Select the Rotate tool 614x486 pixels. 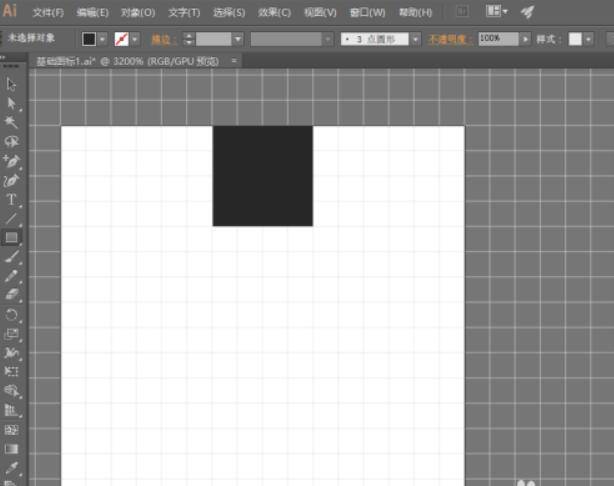tap(12, 315)
